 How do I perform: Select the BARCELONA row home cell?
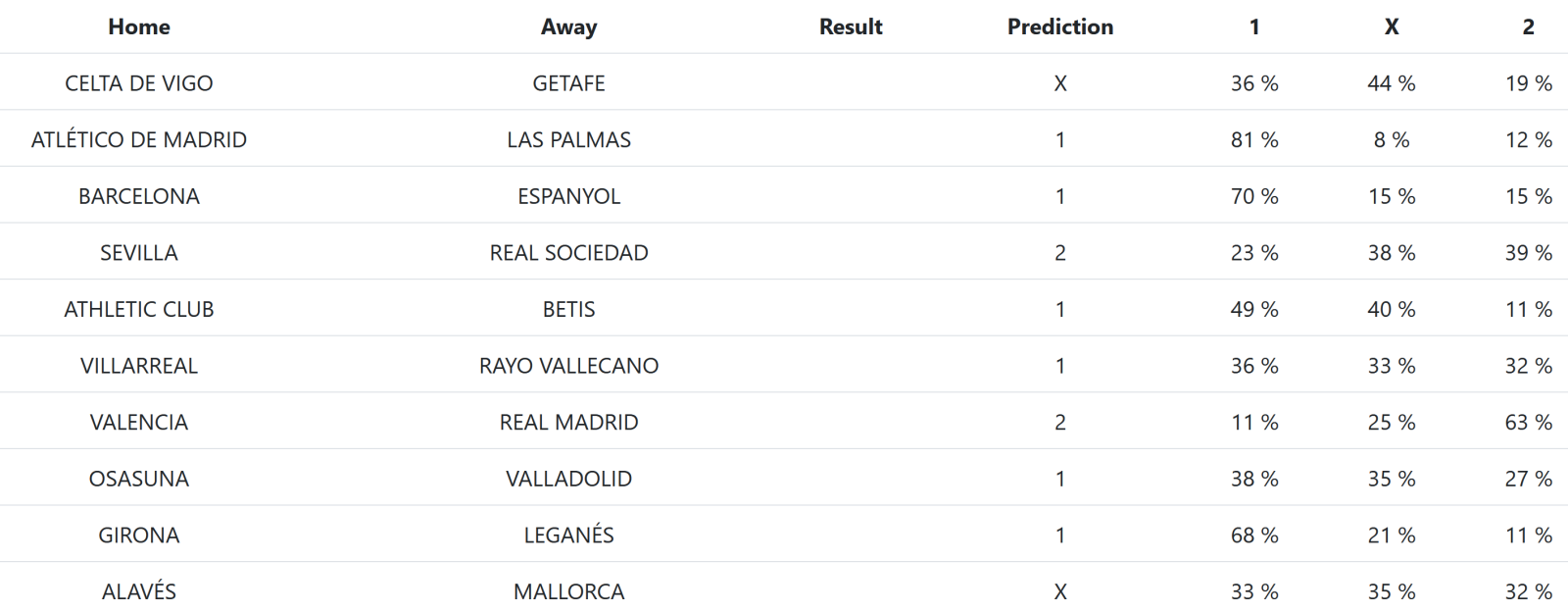(138, 196)
